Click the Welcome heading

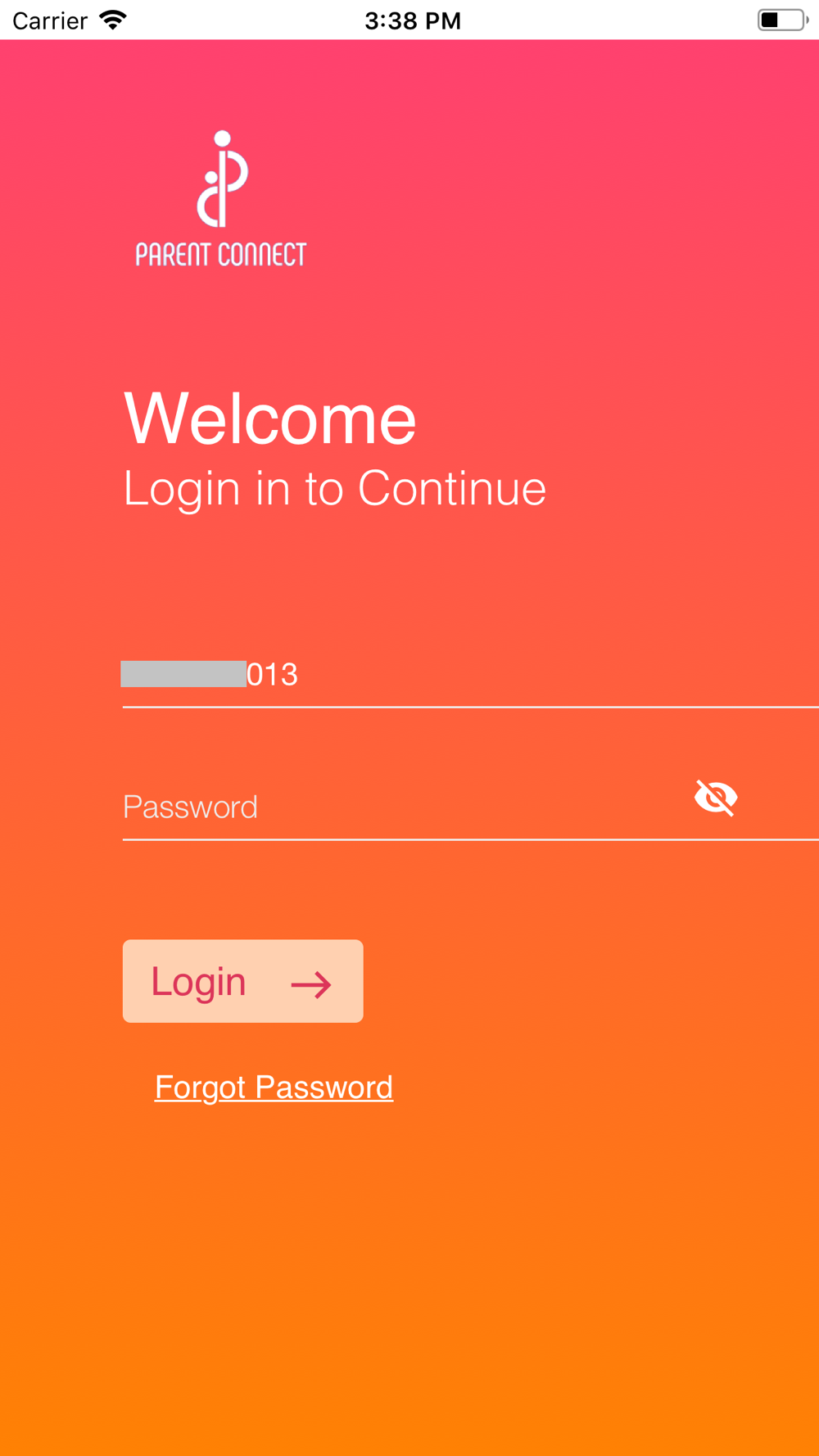coord(270,418)
